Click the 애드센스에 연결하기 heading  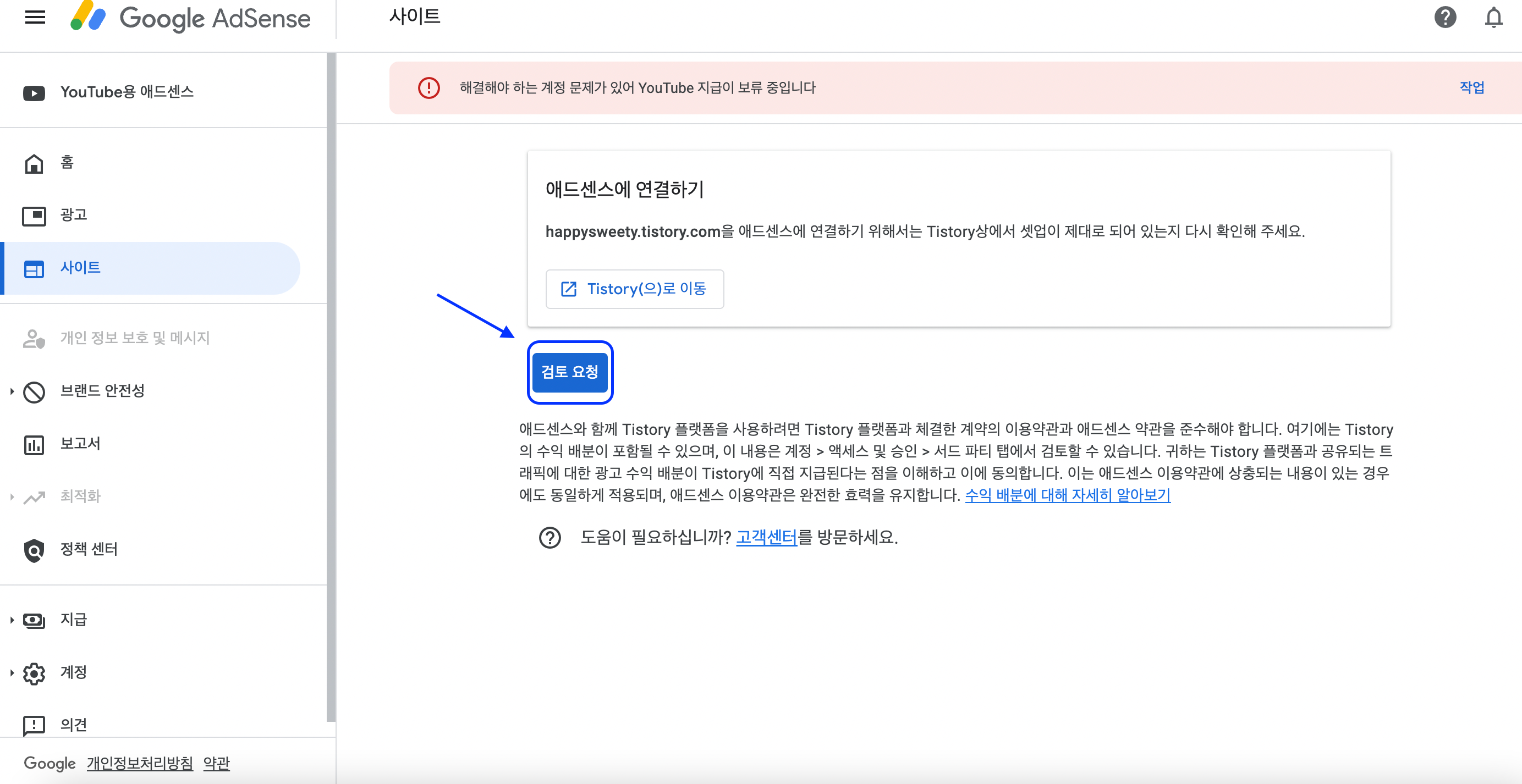624,190
